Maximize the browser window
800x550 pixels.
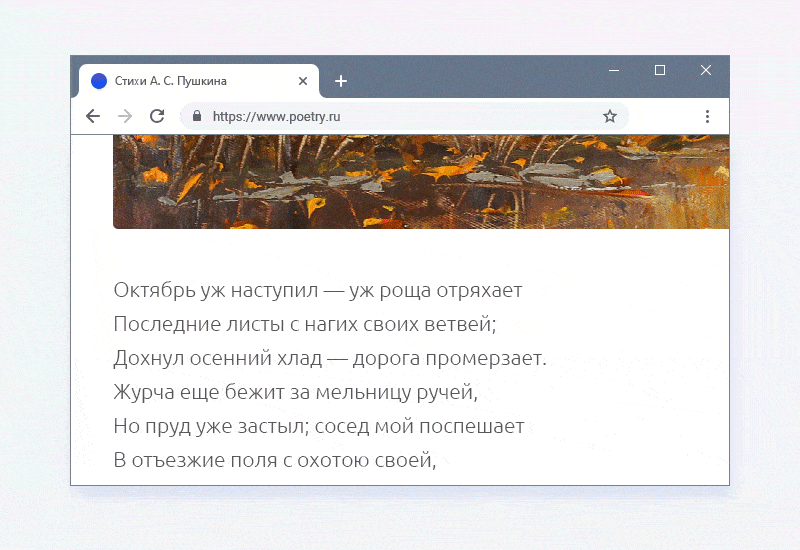point(660,70)
